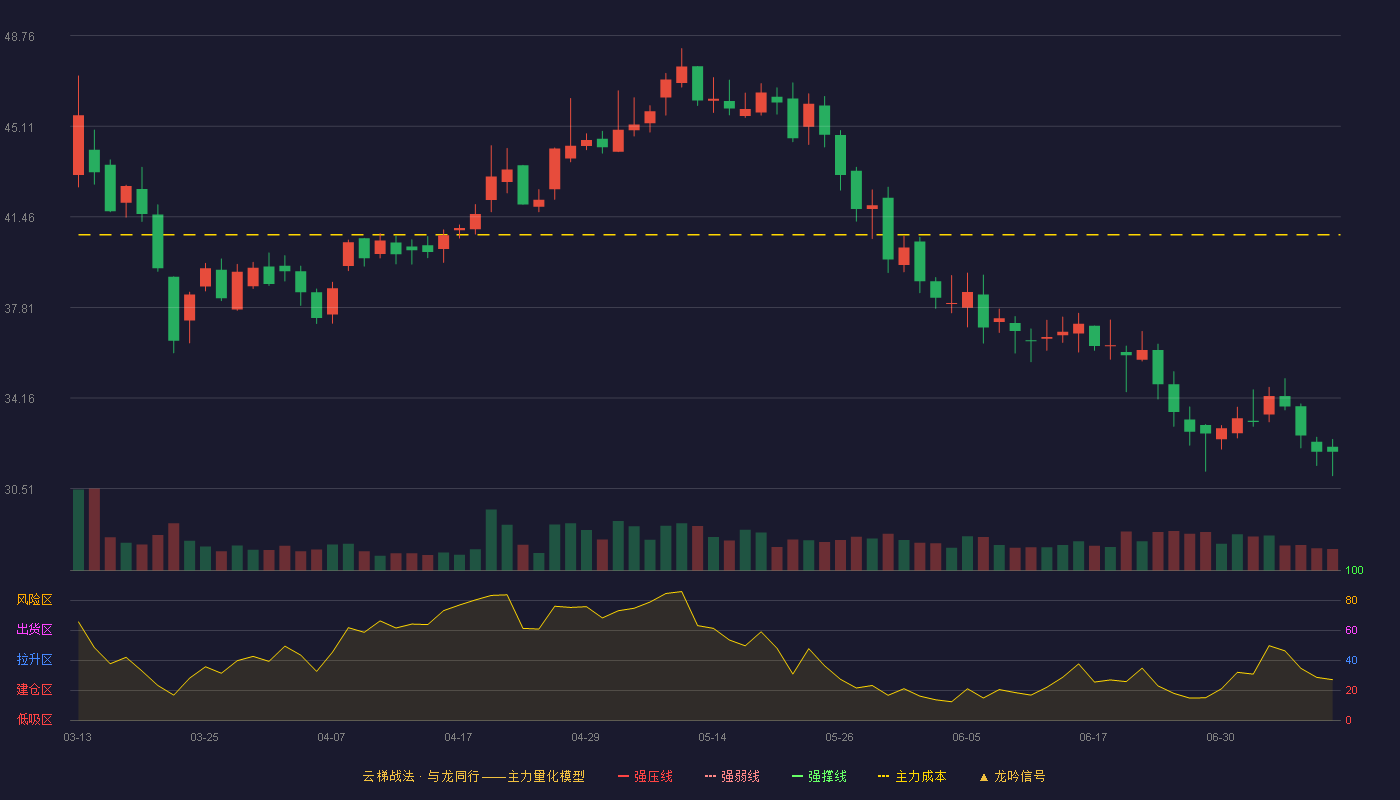
Task: Click the 拉升区 zone label
Action: coord(34,660)
